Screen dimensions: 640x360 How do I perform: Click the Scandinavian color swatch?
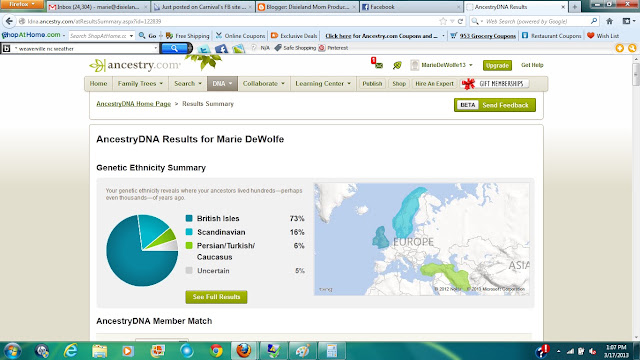189,232
